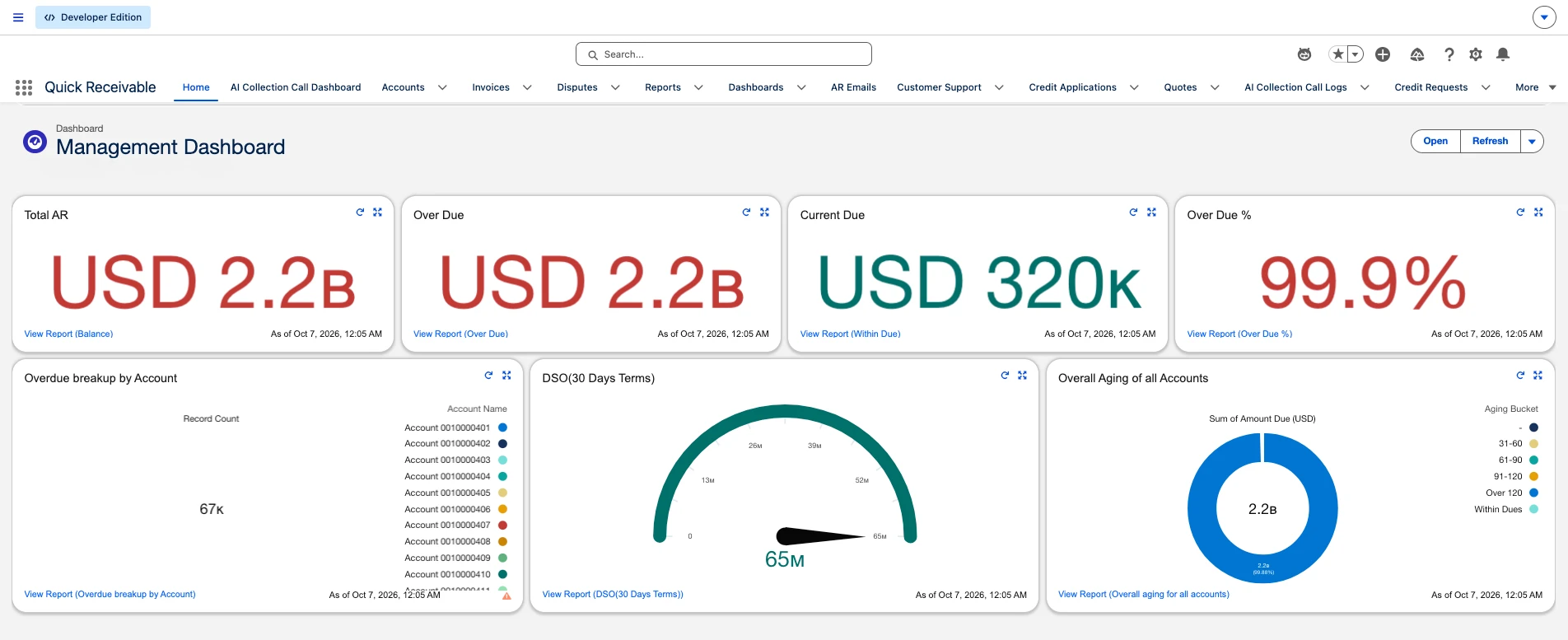This screenshot has width=1568, height=640.
Task: Refresh the Over Due % widget
Action: [1520, 213]
